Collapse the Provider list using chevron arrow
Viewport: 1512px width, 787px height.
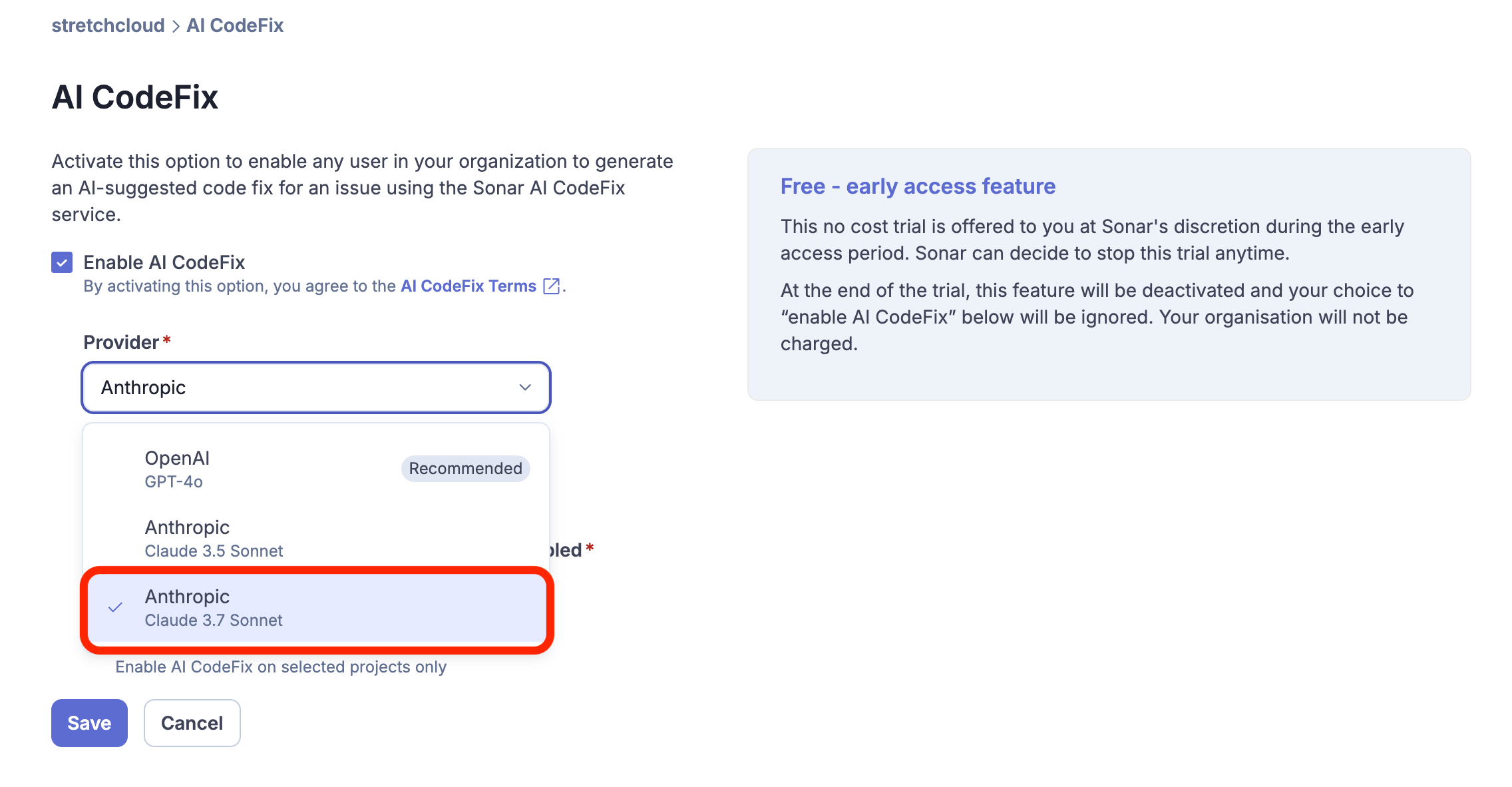[x=525, y=388]
